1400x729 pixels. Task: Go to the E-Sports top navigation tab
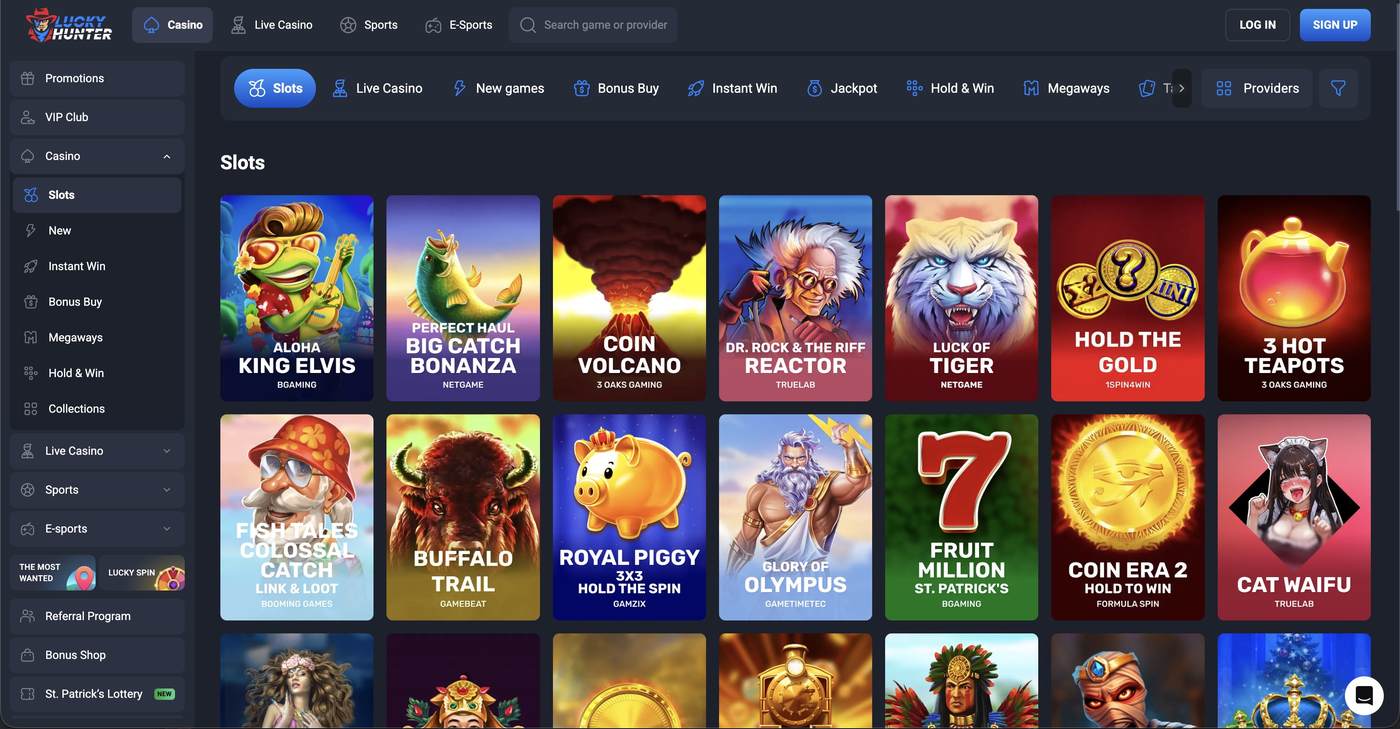[459, 25]
